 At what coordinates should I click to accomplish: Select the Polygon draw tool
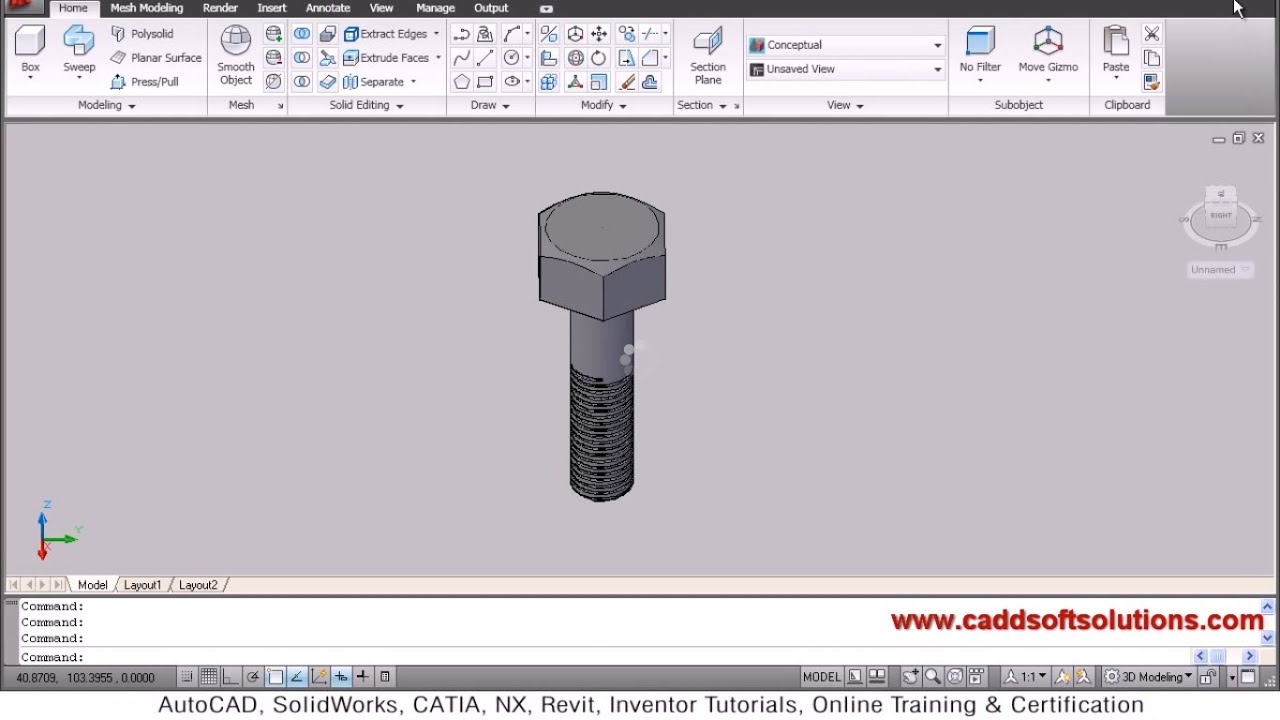click(461, 82)
